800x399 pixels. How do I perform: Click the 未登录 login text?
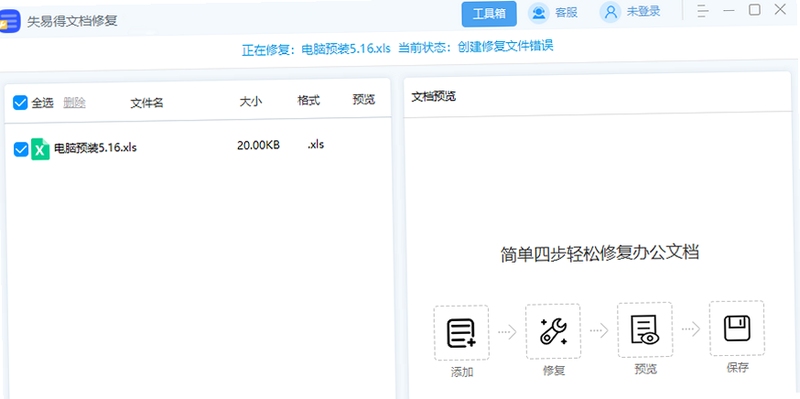[643, 12]
